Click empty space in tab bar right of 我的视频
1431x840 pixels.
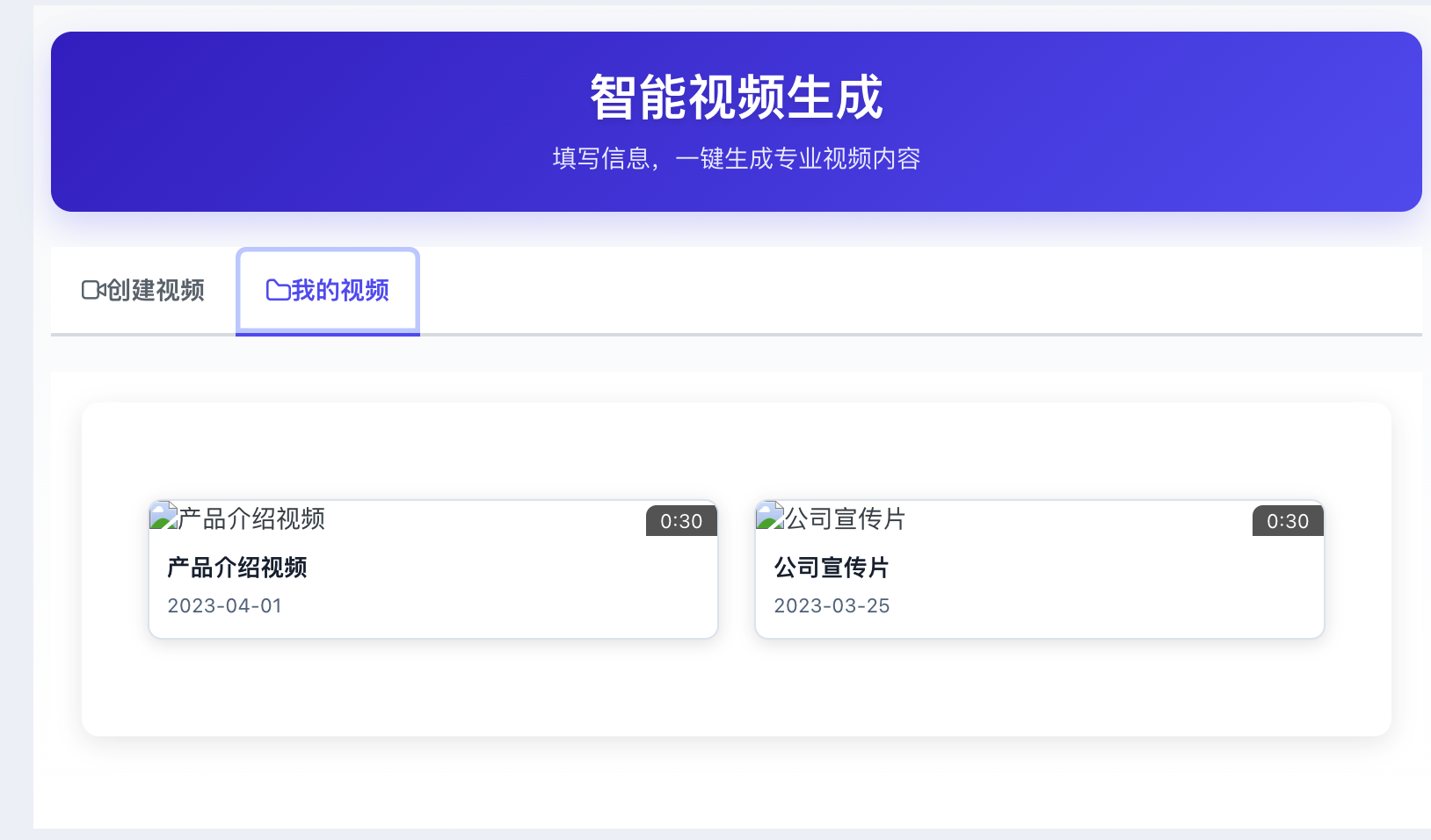click(x=879, y=290)
